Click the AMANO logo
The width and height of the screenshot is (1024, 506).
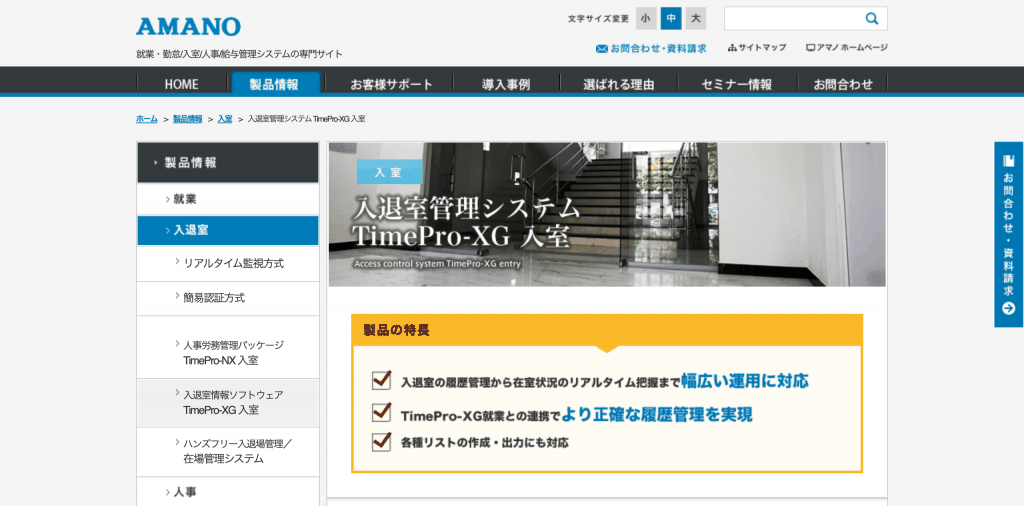188,26
